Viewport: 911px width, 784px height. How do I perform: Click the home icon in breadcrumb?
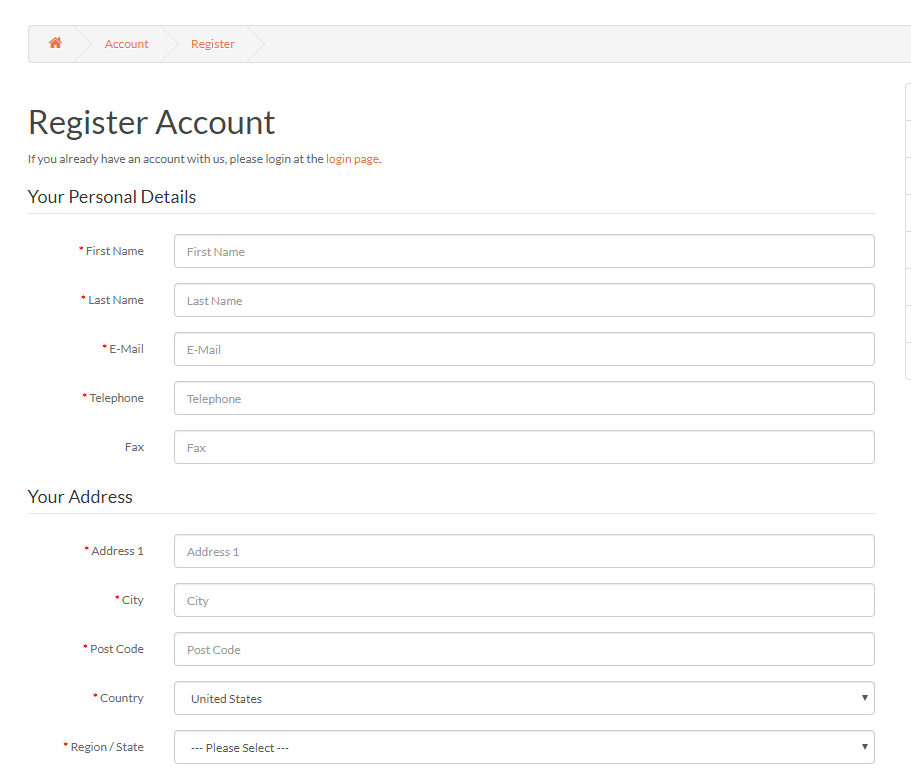pos(55,43)
